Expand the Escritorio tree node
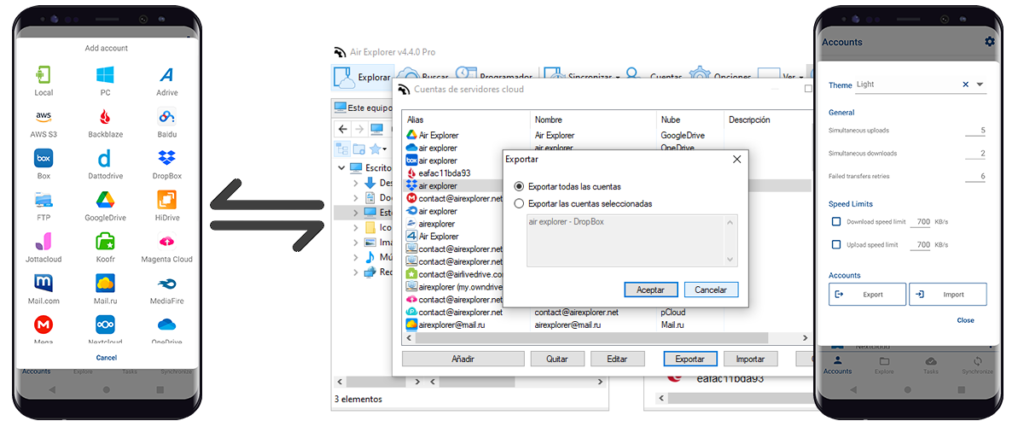 (x=343, y=168)
